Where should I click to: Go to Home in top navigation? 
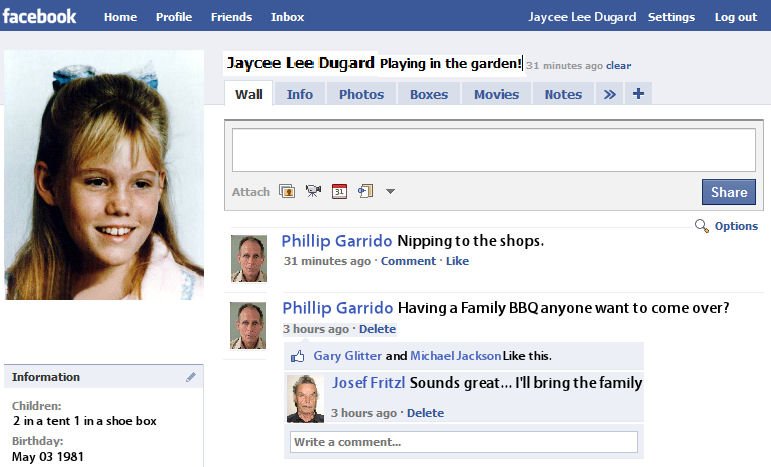click(x=120, y=17)
